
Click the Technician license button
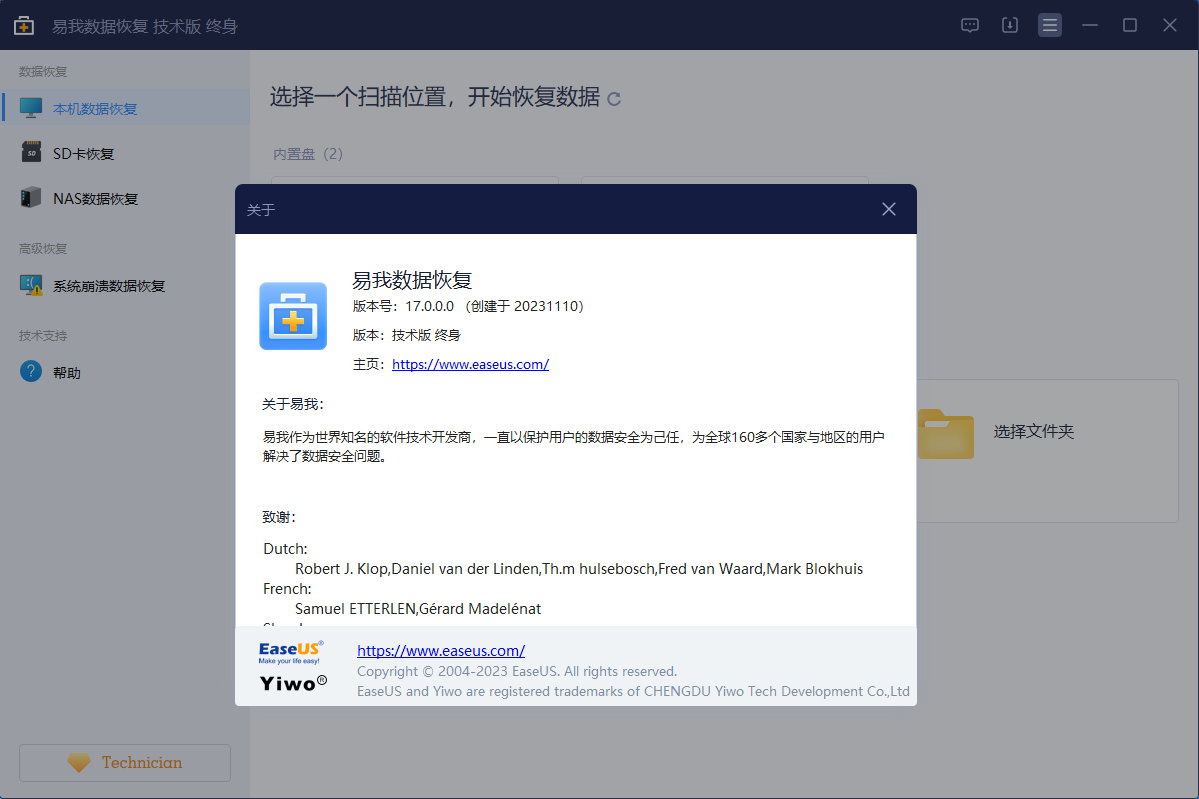tap(125, 762)
